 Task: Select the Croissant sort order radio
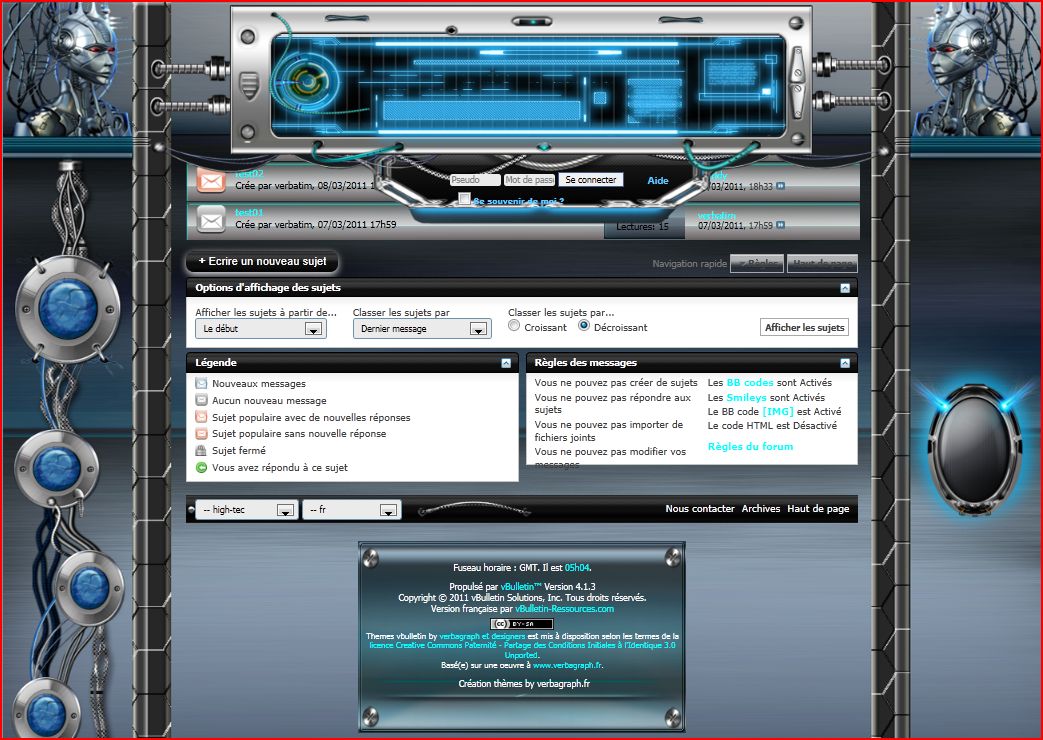click(x=514, y=326)
